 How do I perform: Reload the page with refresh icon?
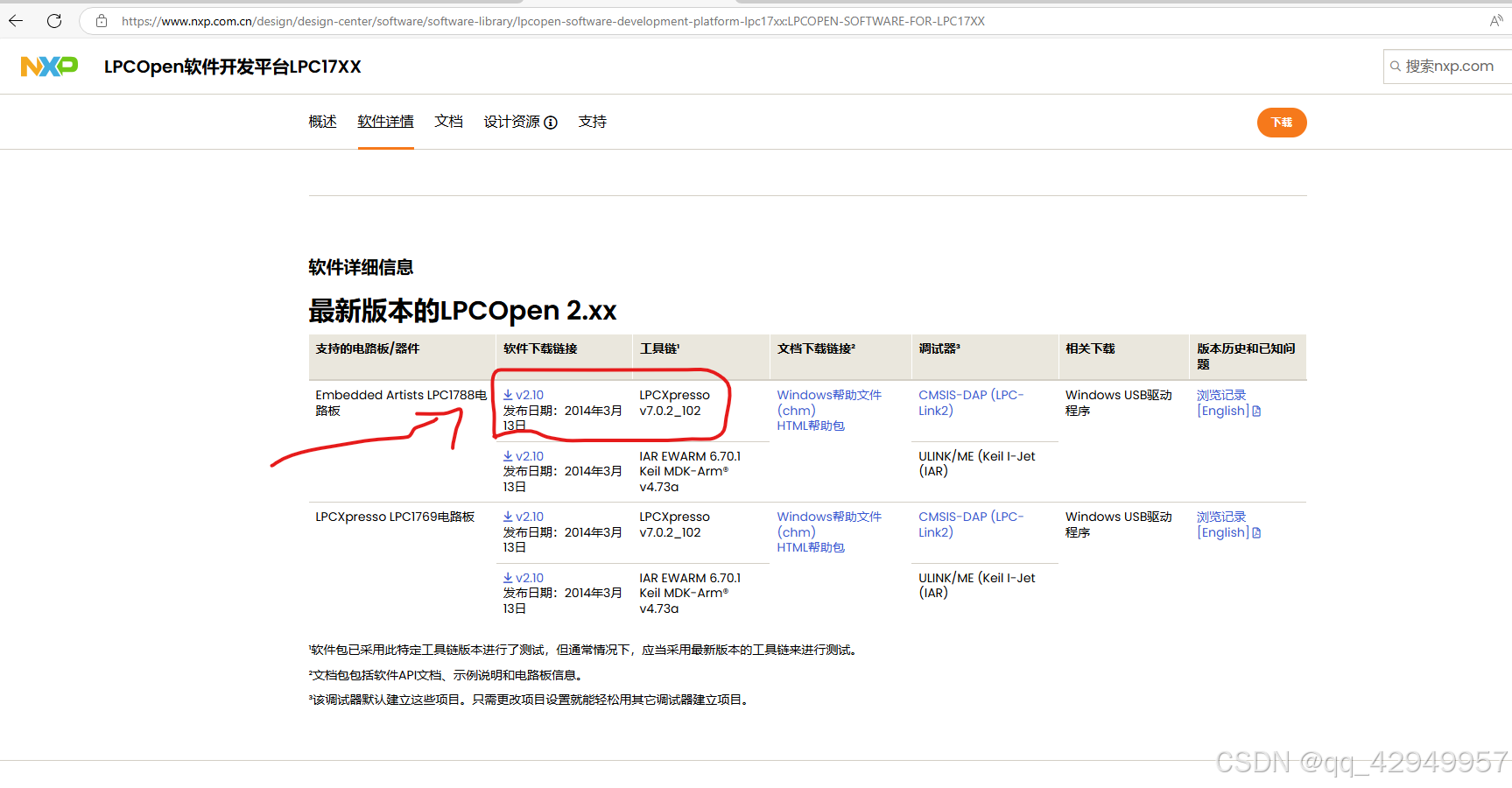[54, 21]
